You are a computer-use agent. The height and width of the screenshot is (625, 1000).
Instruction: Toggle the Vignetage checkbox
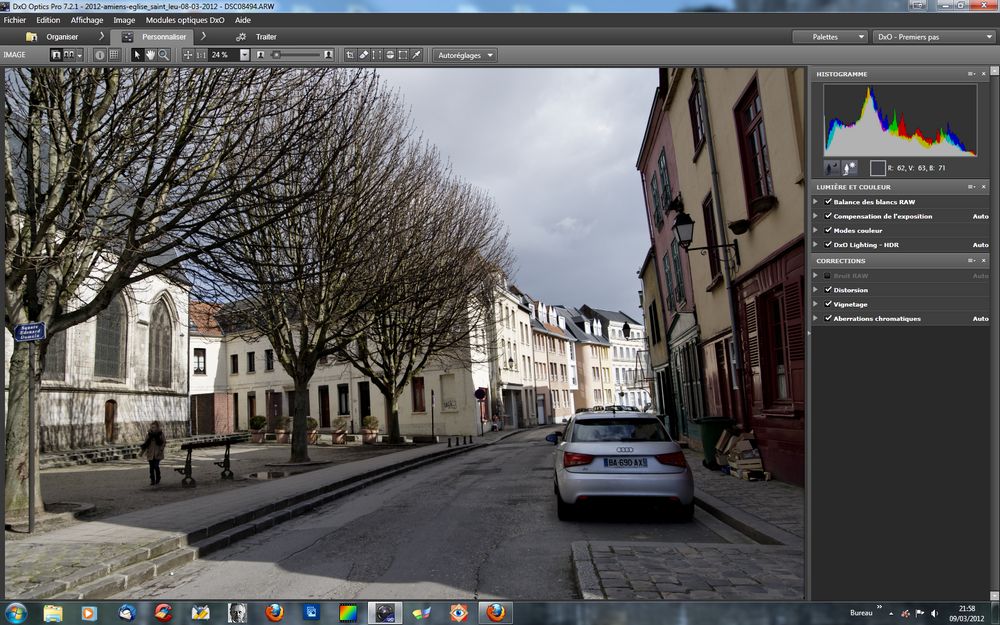click(828, 304)
